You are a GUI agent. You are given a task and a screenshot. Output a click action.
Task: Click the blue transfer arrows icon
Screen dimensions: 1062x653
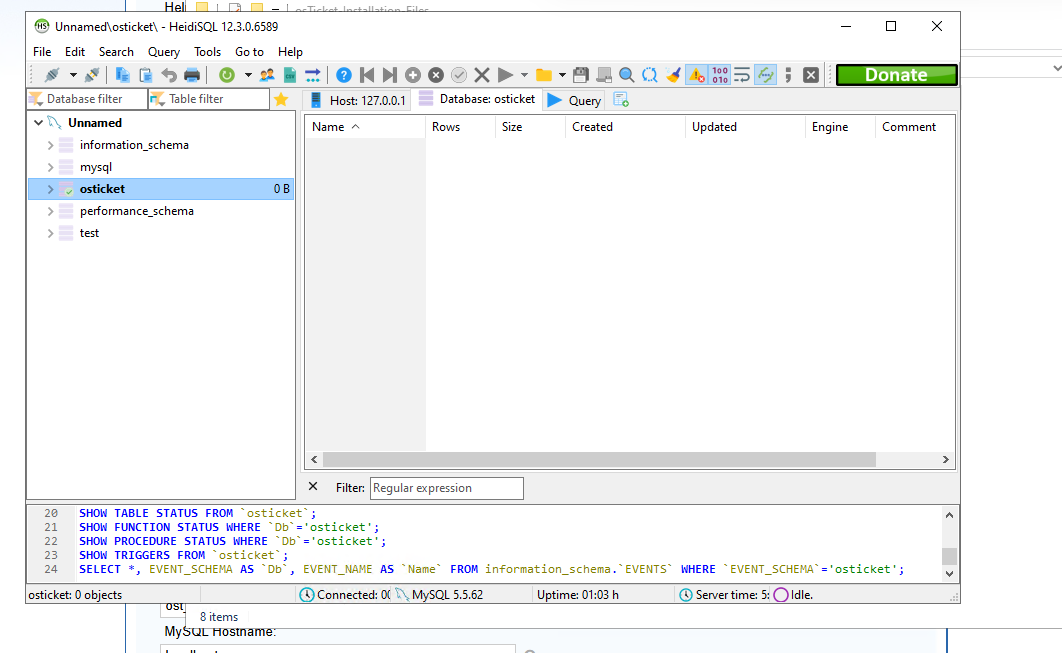click(x=312, y=75)
